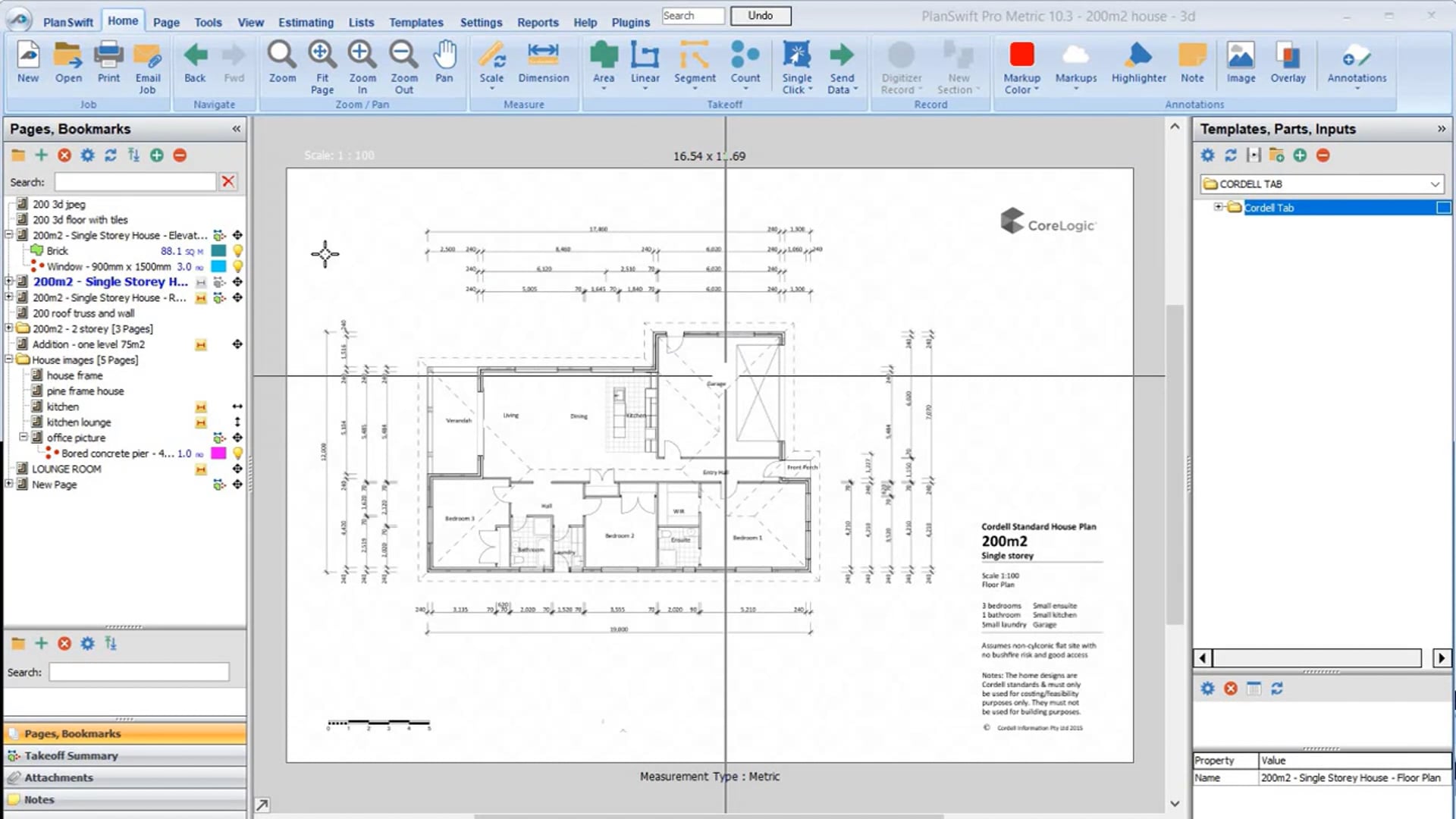This screenshot has height=819, width=1456.
Task: Select the Highlighter annotation tool
Action: click(1137, 64)
